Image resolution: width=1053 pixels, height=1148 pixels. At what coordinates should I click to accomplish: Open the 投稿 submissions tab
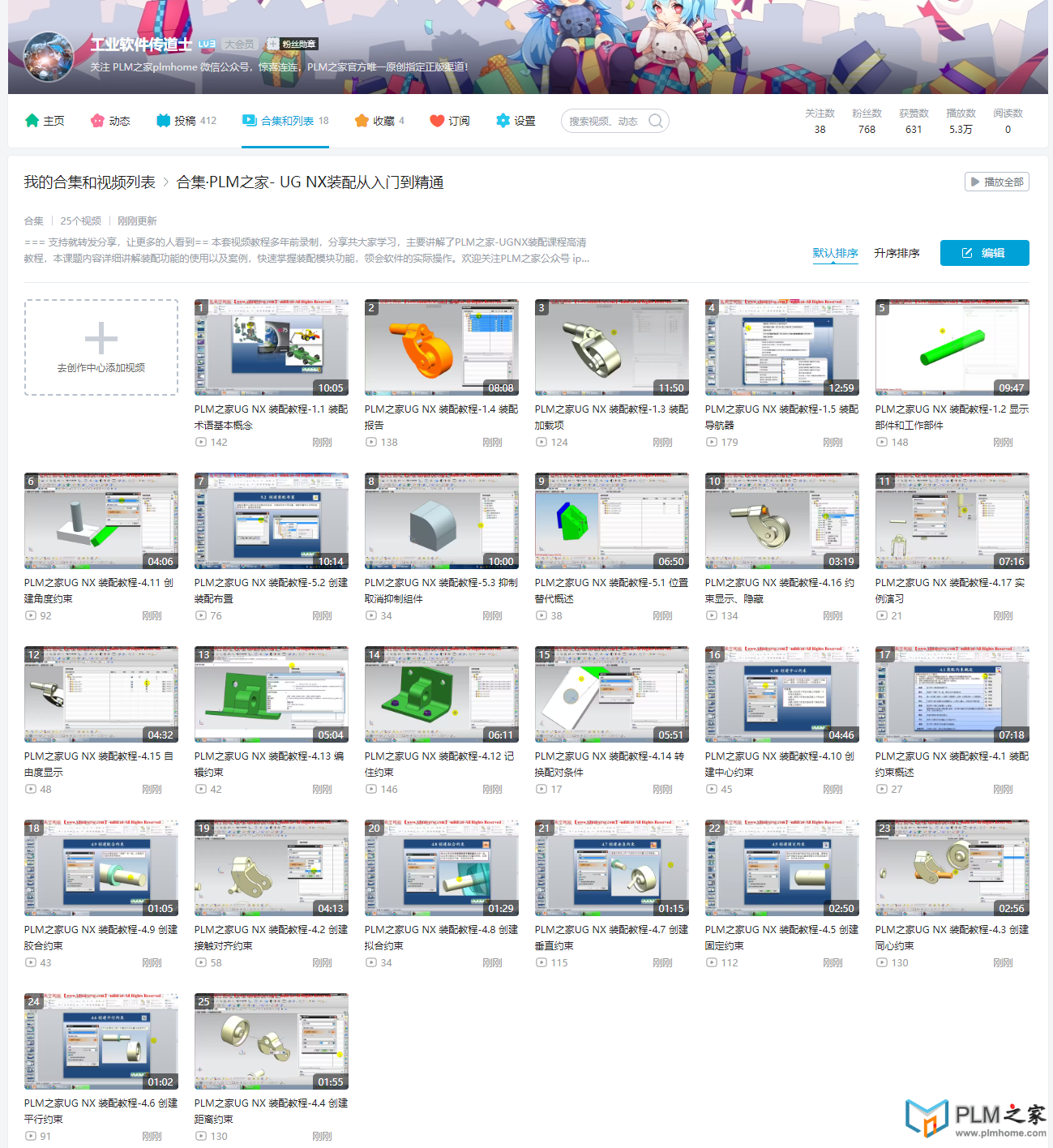pos(186,121)
